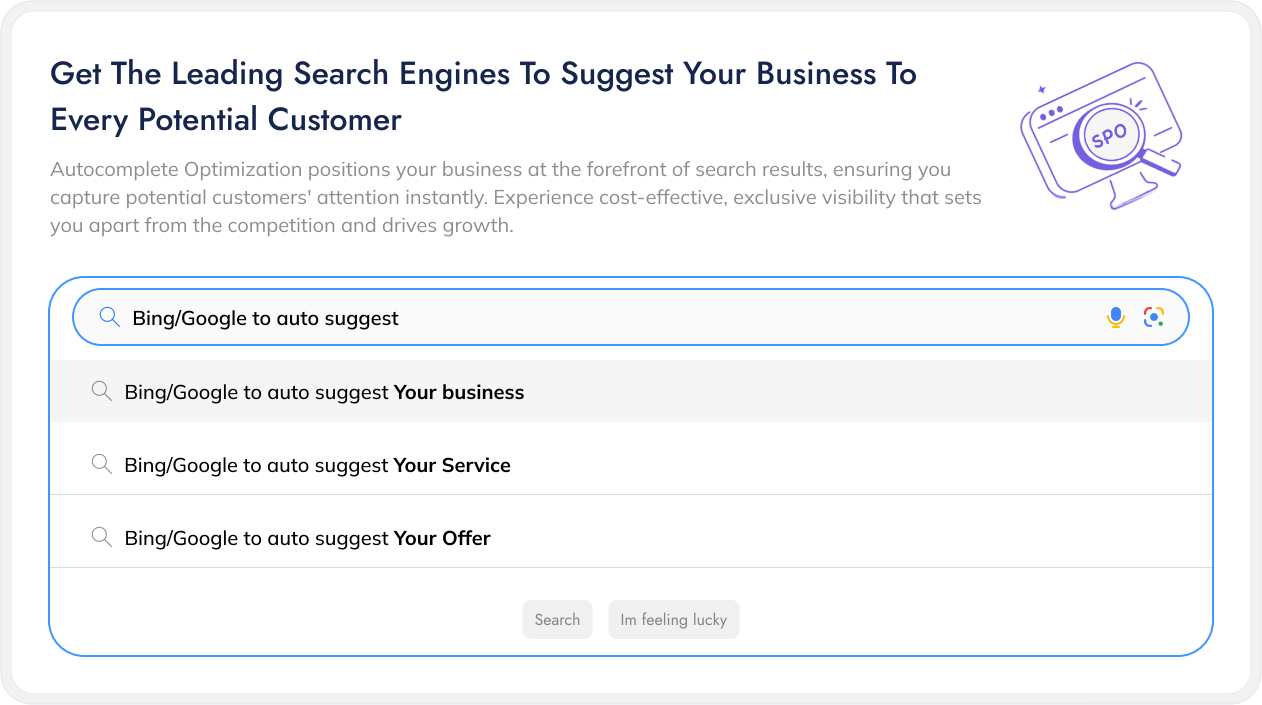Image resolution: width=1262 pixels, height=705 pixels.
Task: Choose the bold "Your Service" suggestion text
Action: pos(452,465)
